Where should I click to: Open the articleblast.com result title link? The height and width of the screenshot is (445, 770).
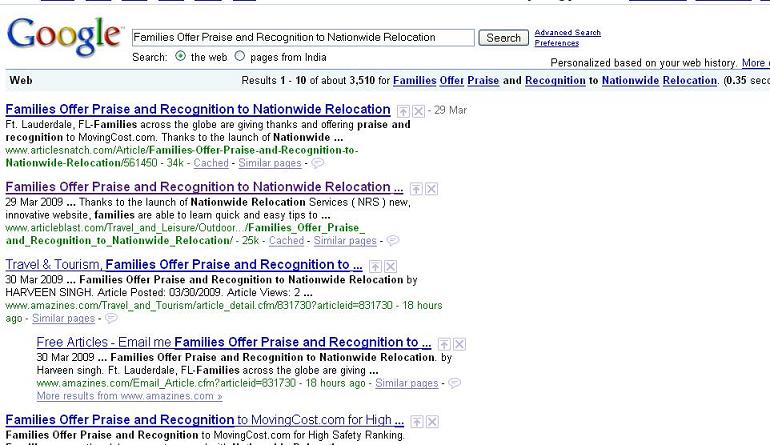[x=204, y=187]
